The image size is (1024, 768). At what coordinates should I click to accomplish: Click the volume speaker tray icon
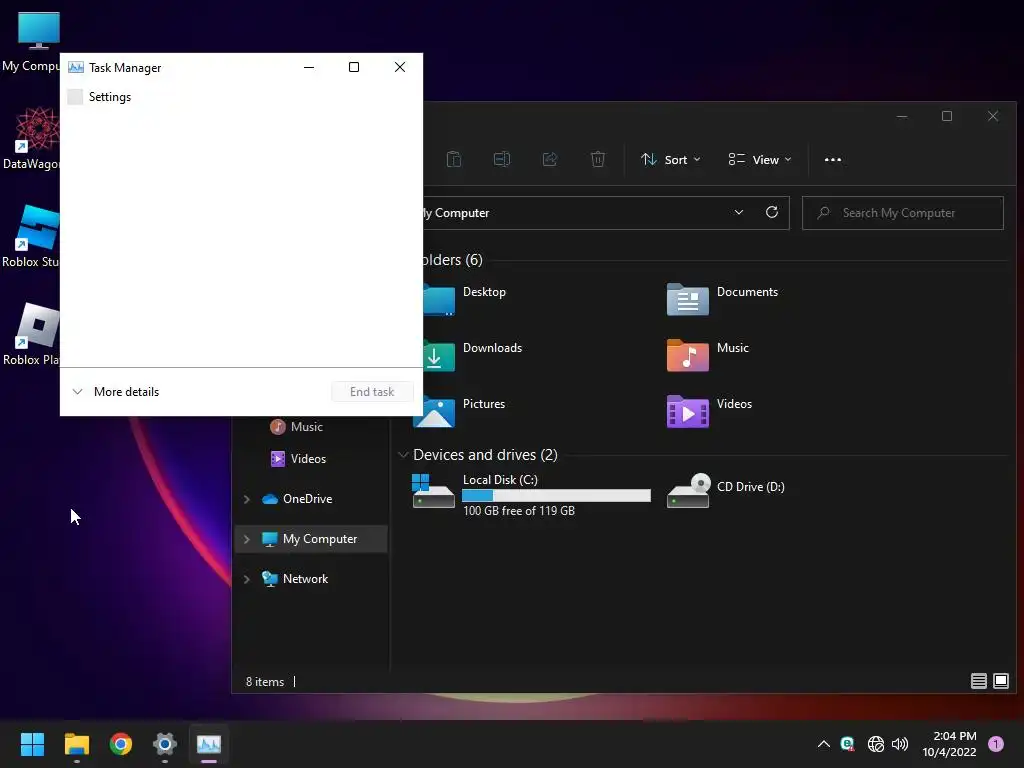click(x=900, y=744)
